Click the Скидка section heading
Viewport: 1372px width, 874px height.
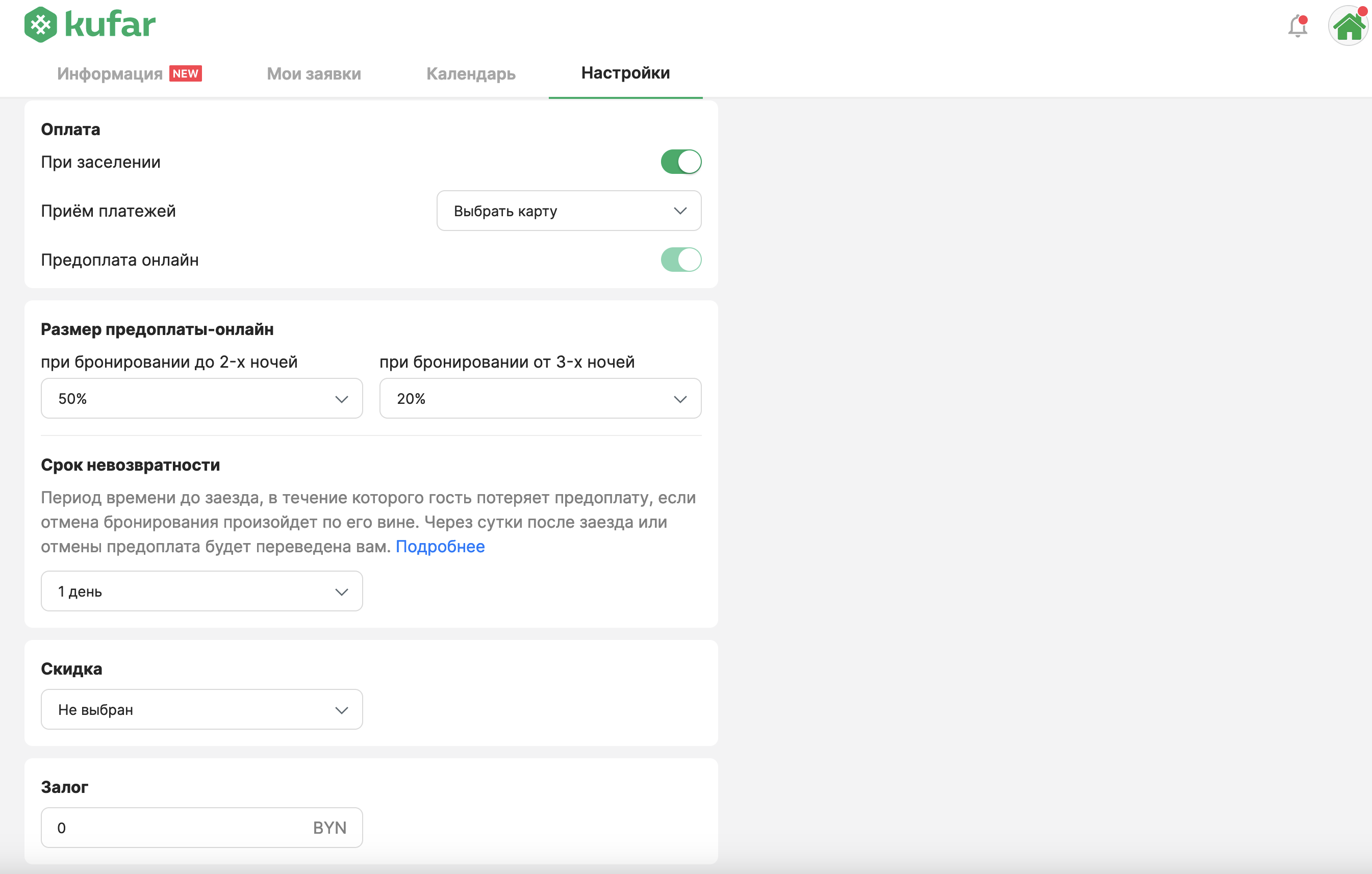coord(72,669)
